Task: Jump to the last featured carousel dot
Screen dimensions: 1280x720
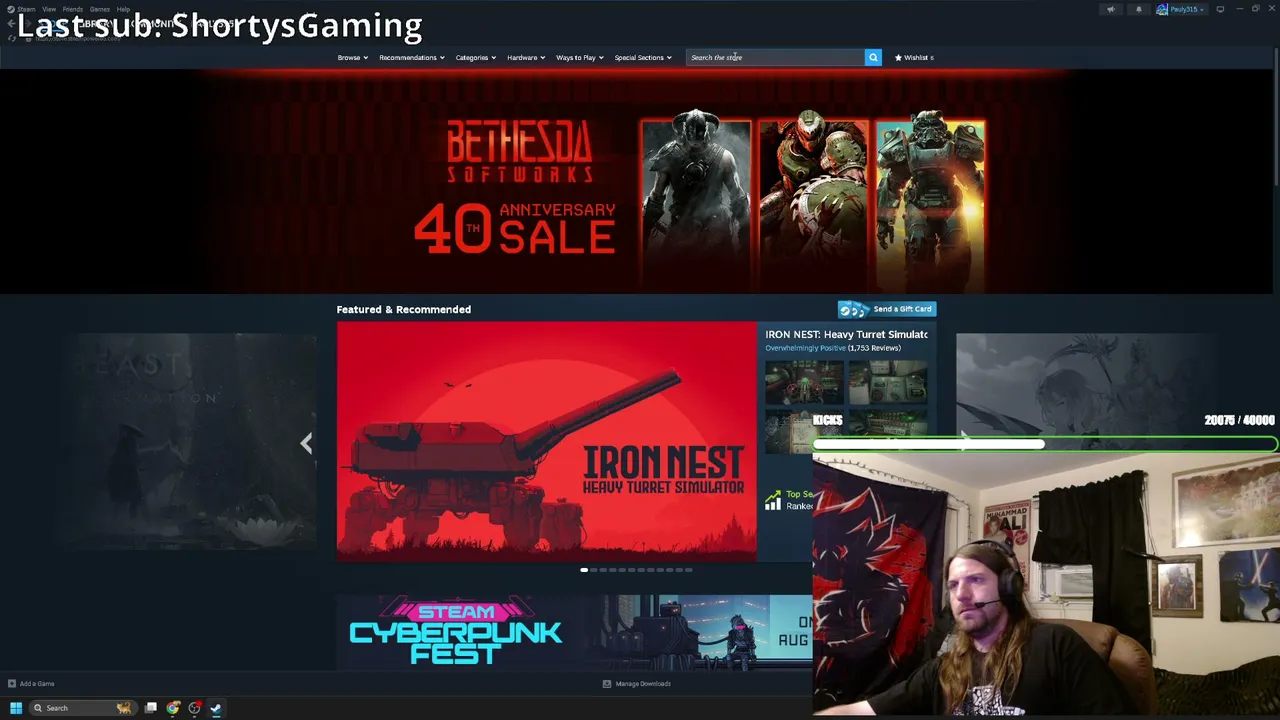Action: tap(689, 570)
